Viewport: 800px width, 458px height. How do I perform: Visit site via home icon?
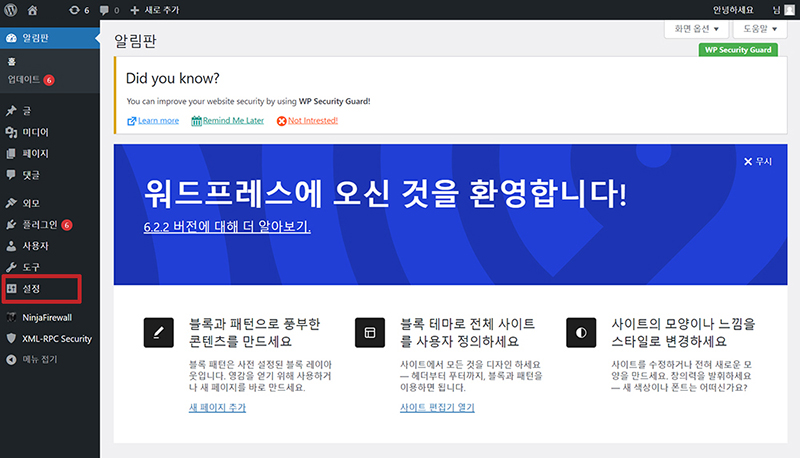coord(33,10)
